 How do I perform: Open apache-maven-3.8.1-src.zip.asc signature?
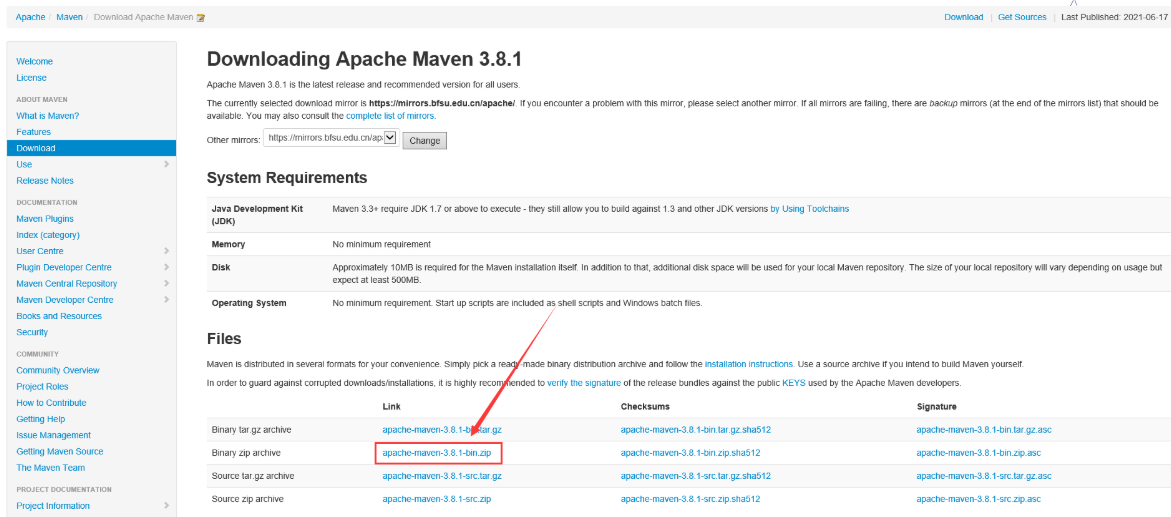coord(978,499)
